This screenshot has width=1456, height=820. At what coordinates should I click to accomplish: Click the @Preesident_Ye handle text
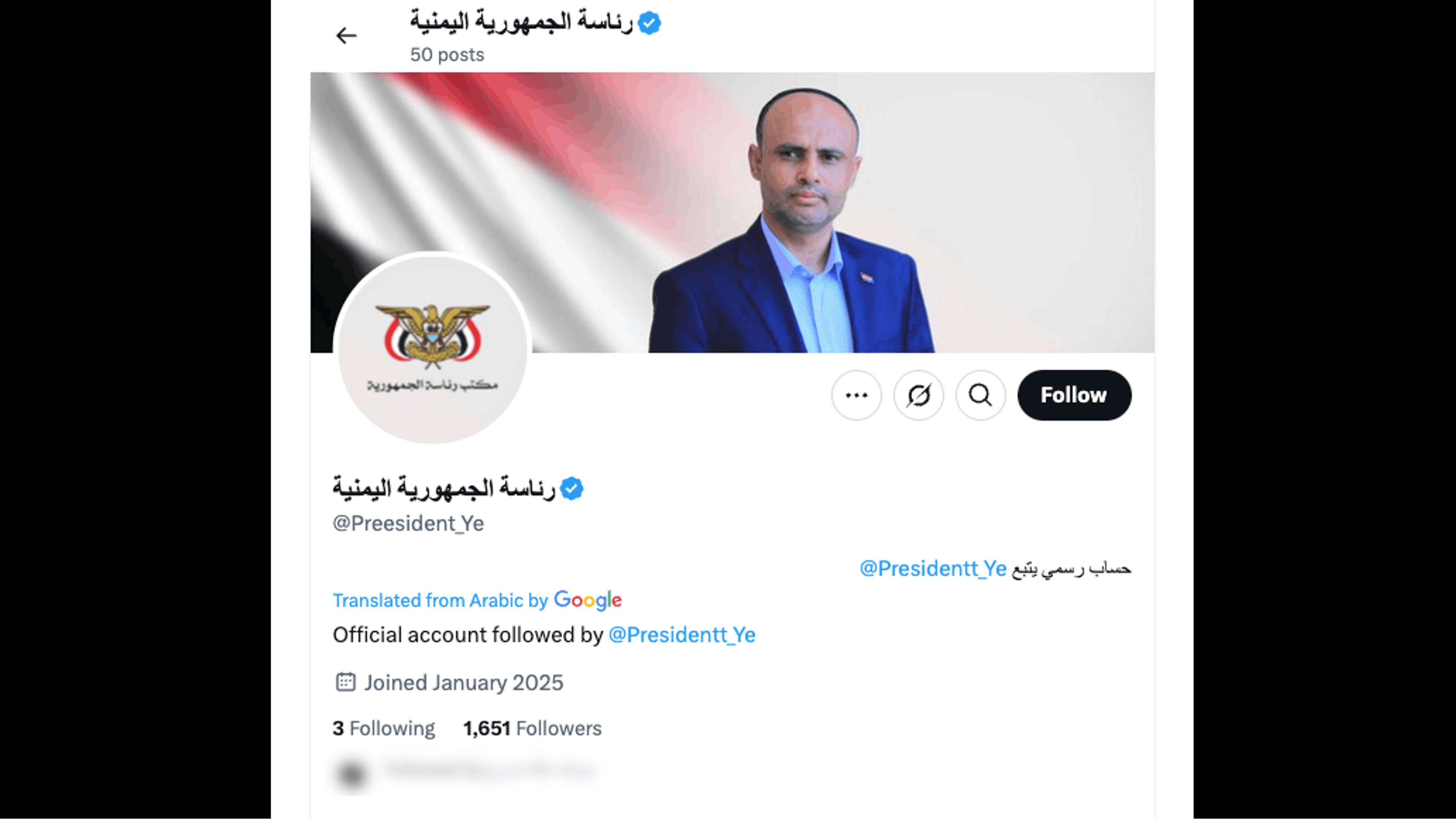pos(408,523)
